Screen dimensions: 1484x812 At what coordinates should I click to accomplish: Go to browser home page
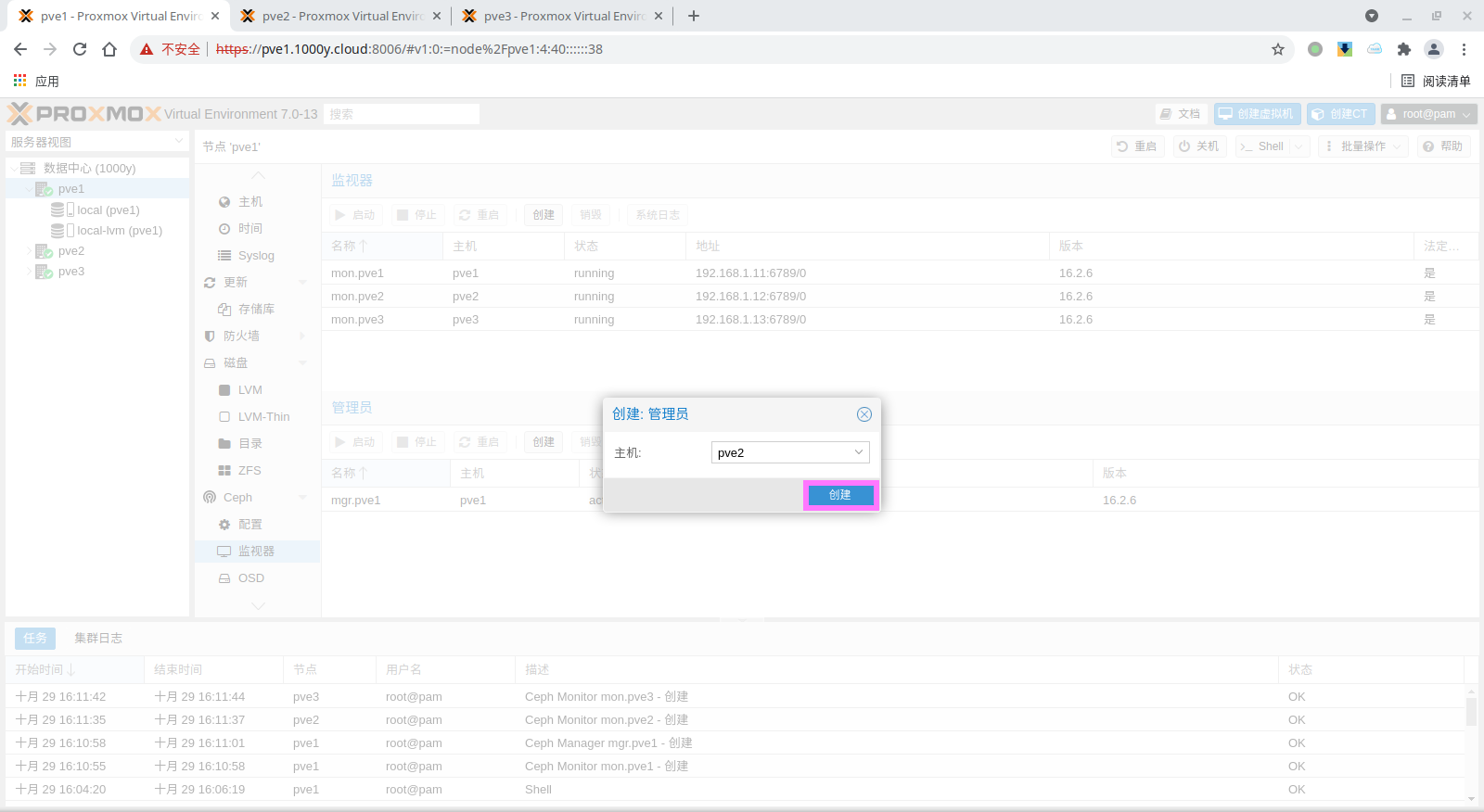tap(109, 49)
